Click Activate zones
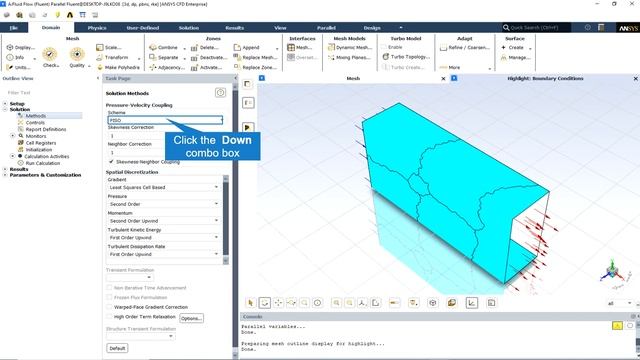640x360 pixels. coord(207,67)
